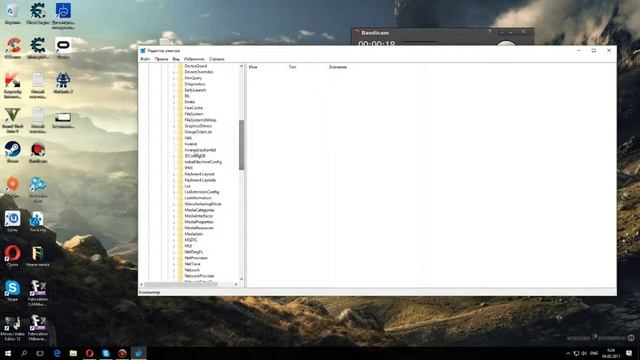Open the Избранное menu

(194, 59)
